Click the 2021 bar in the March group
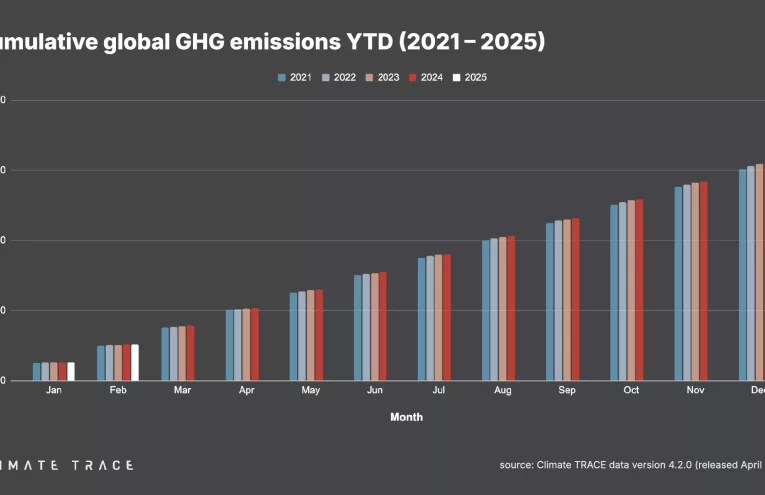 coord(166,353)
